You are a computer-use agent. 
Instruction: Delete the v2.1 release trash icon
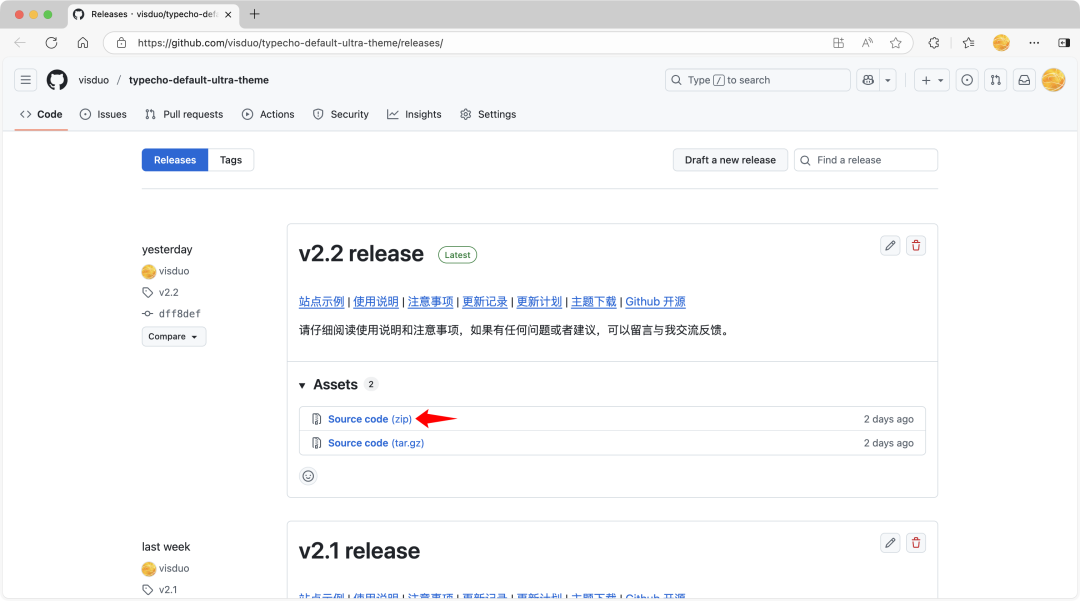tap(916, 543)
